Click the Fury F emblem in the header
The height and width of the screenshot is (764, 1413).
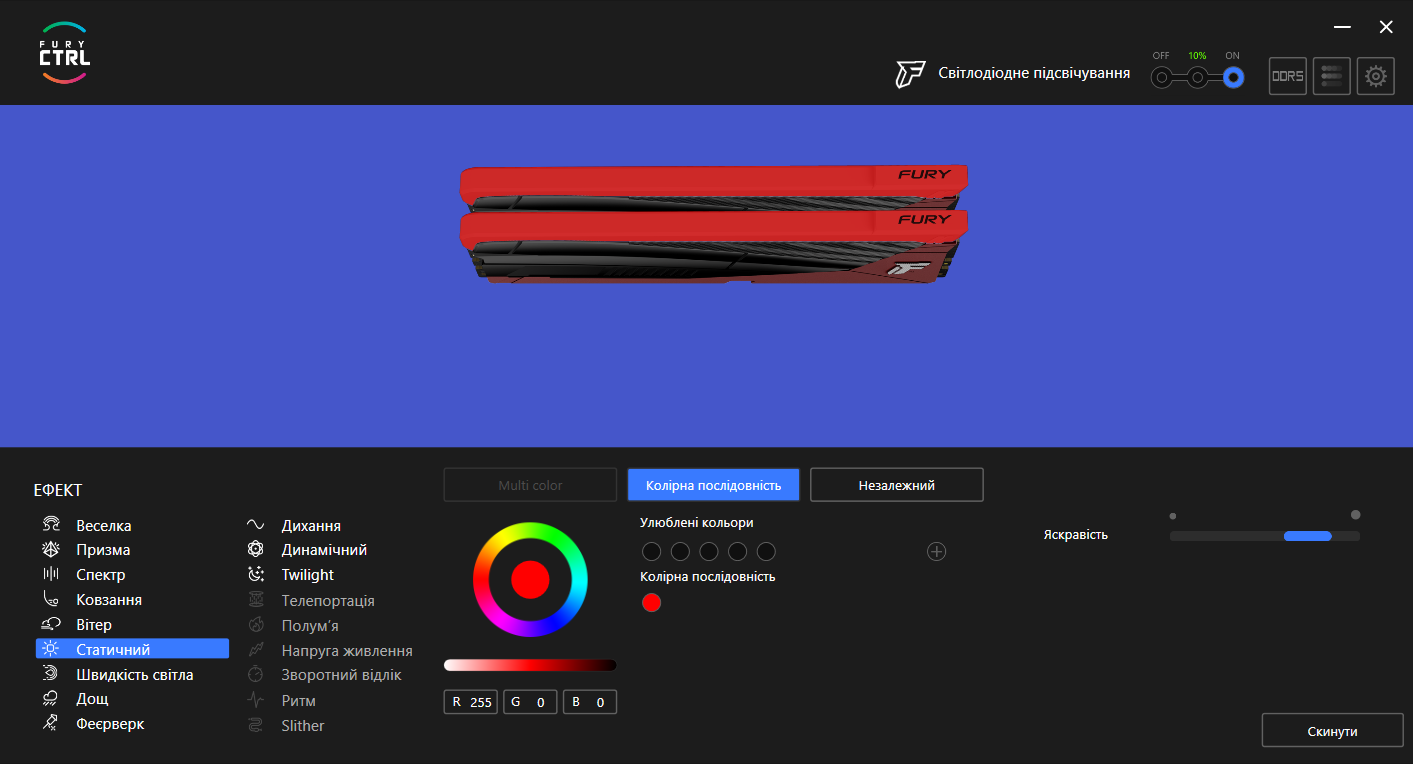(x=910, y=74)
